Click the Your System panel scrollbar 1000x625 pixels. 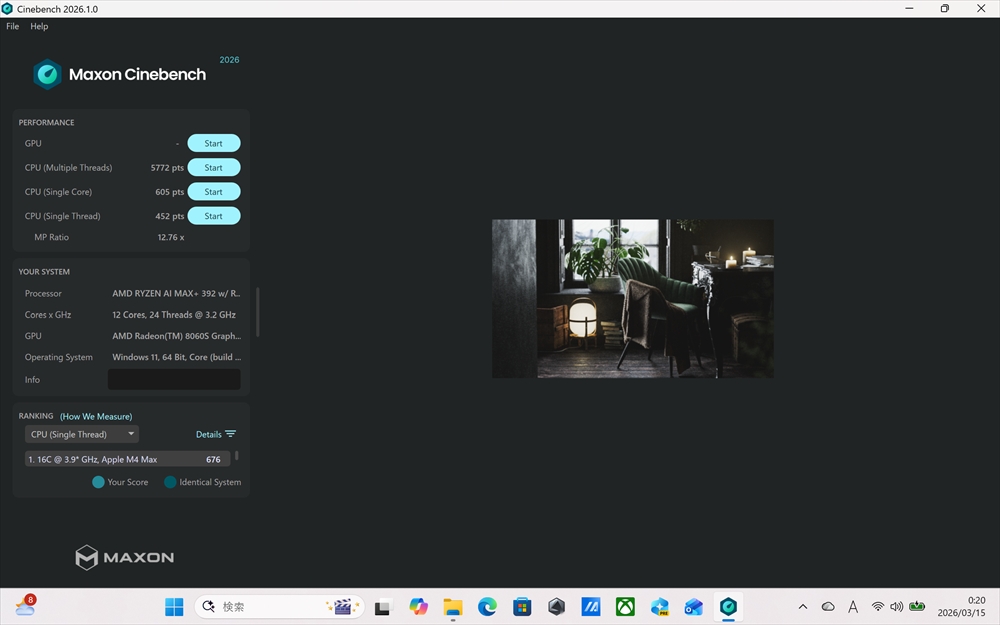pos(258,312)
